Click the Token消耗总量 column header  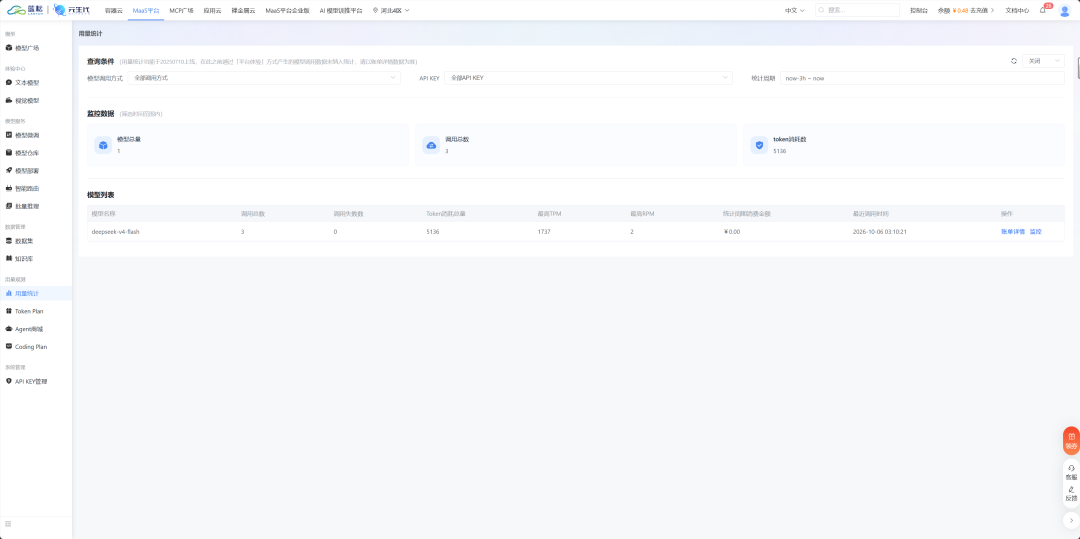pos(446,213)
